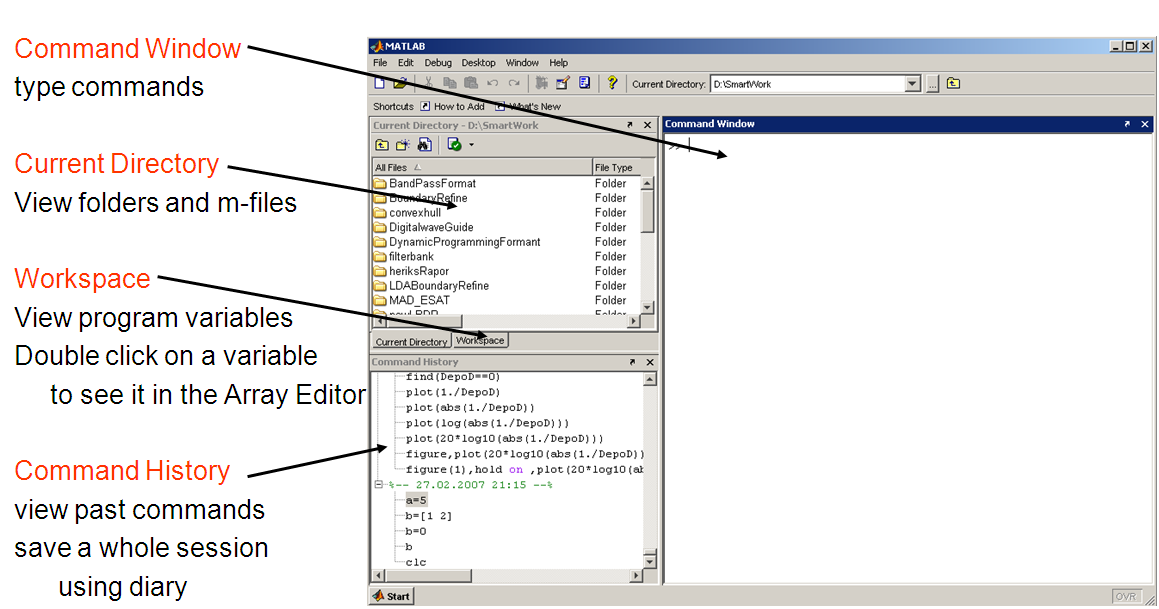Sort by the All Files column header

[x=482, y=168]
